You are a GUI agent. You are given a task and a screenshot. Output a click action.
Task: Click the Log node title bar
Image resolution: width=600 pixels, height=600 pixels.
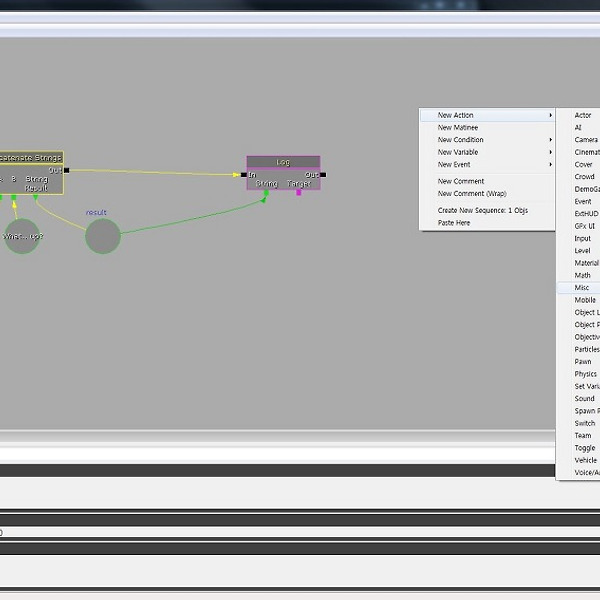(x=283, y=162)
